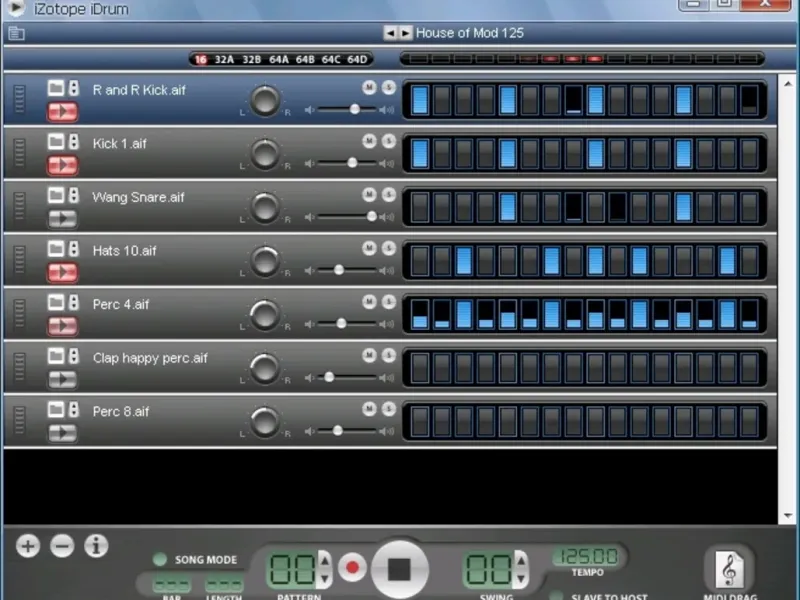800x600 pixels.
Task: Select the 32B pattern tab
Action: [252, 60]
